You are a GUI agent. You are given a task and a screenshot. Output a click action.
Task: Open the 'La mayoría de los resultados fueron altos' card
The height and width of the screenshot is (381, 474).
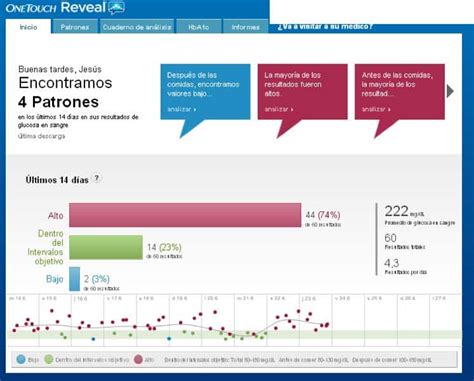[x=302, y=92]
